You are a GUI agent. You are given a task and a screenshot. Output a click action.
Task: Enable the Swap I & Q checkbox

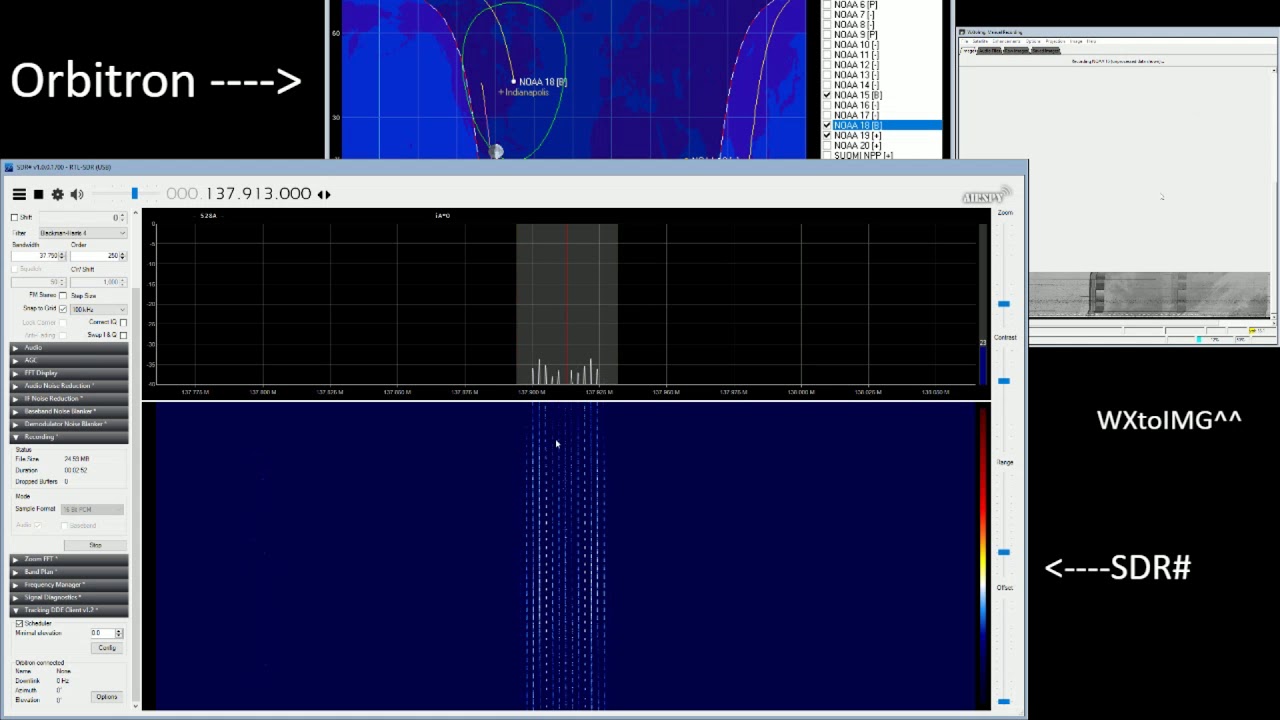coord(123,335)
